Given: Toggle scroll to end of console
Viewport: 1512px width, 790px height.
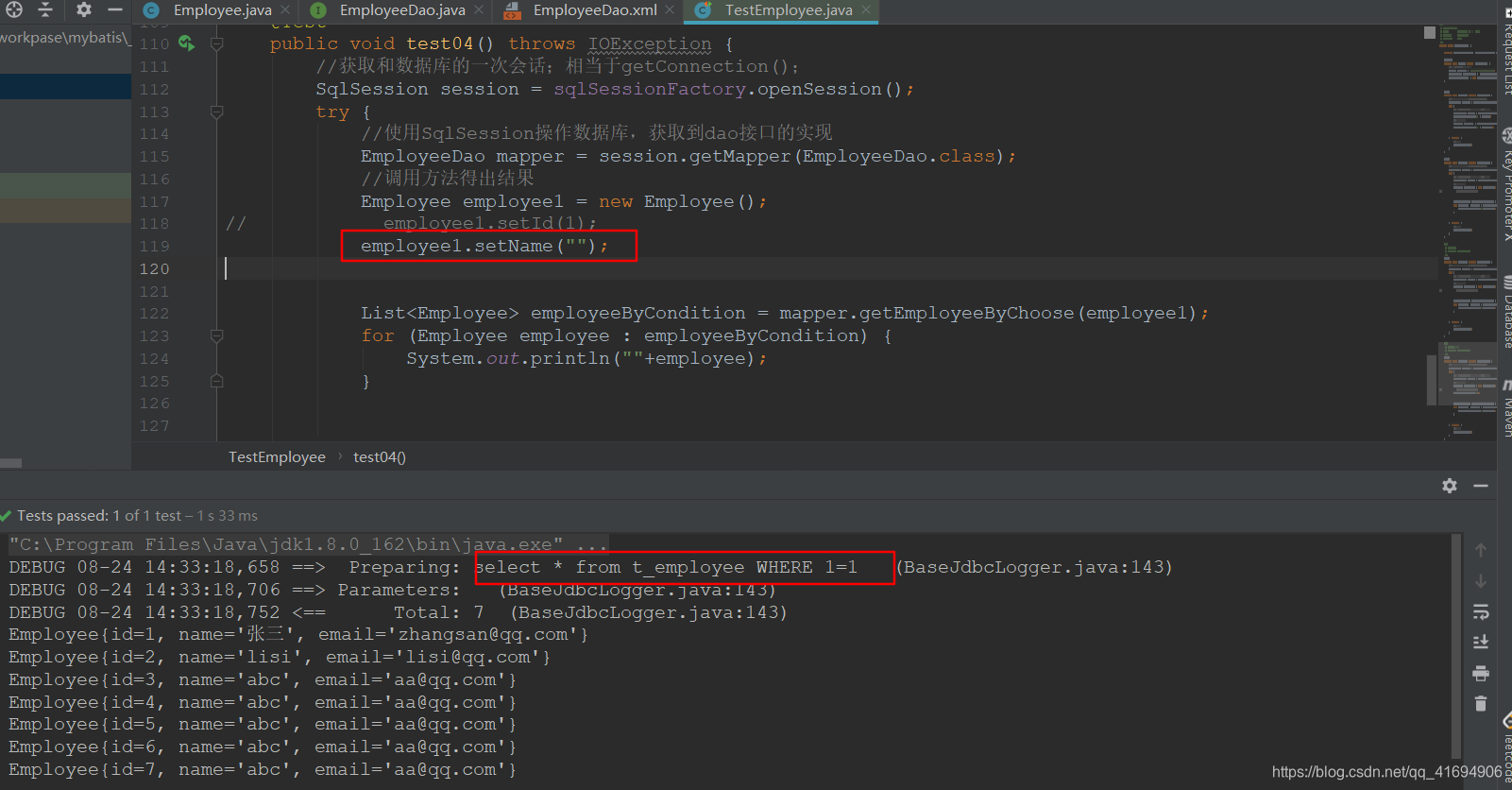Looking at the screenshot, I should pyautogui.click(x=1481, y=643).
